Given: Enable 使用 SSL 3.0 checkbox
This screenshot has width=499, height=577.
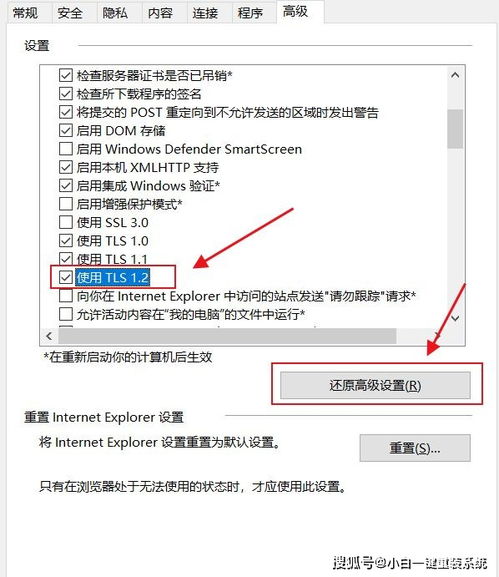Looking at the screenshot, I should pos(66,222).
